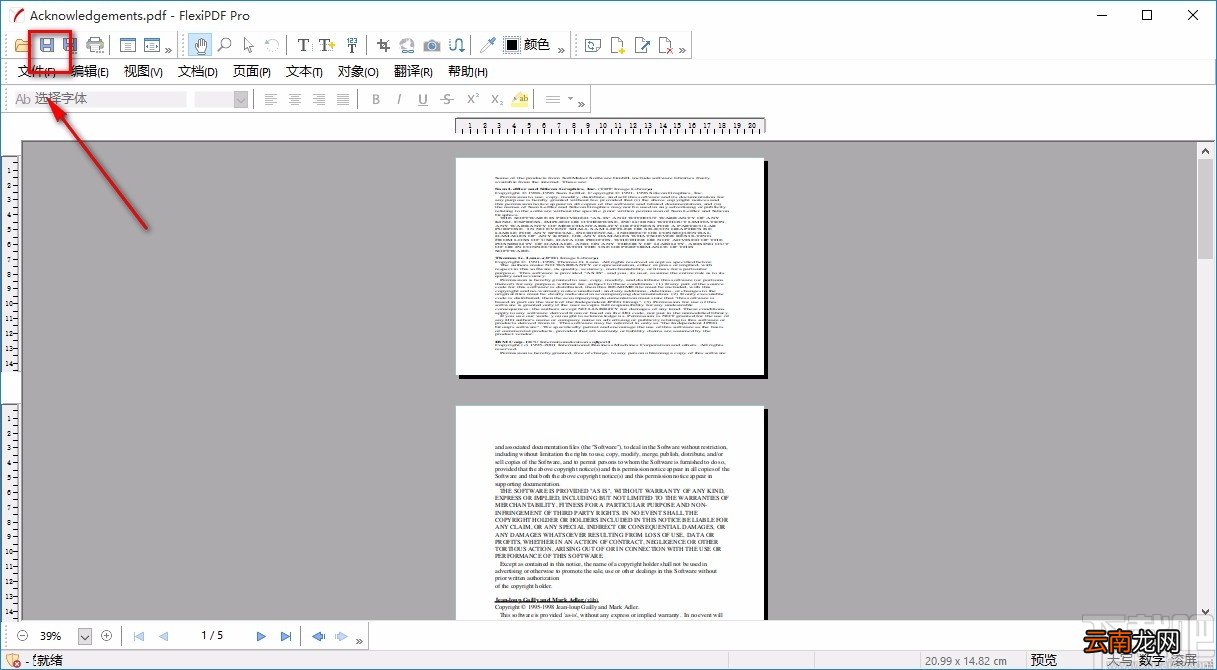
Task: Click the delete page icon with red X
Action: click(x=667, y=45)
